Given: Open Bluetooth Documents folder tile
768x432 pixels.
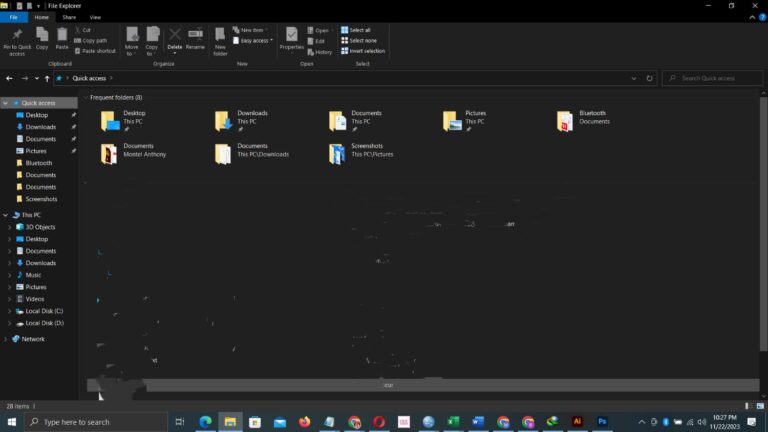Looking at the screenshot, I should pos(583,120).
